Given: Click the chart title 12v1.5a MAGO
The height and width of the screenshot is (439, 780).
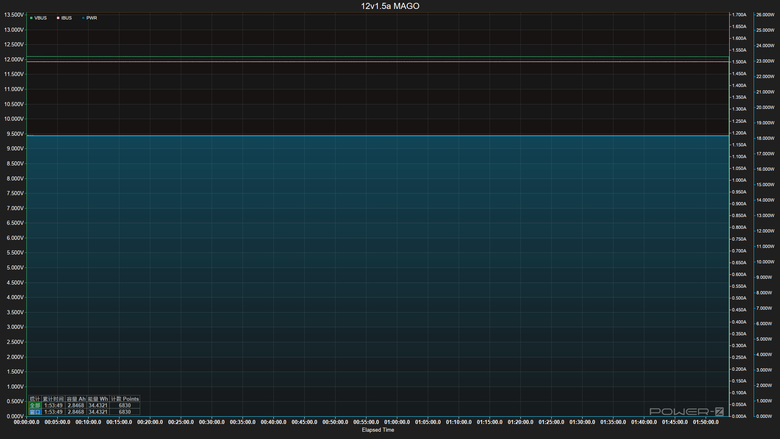Looking at the screenshot, I should point(390,6).
